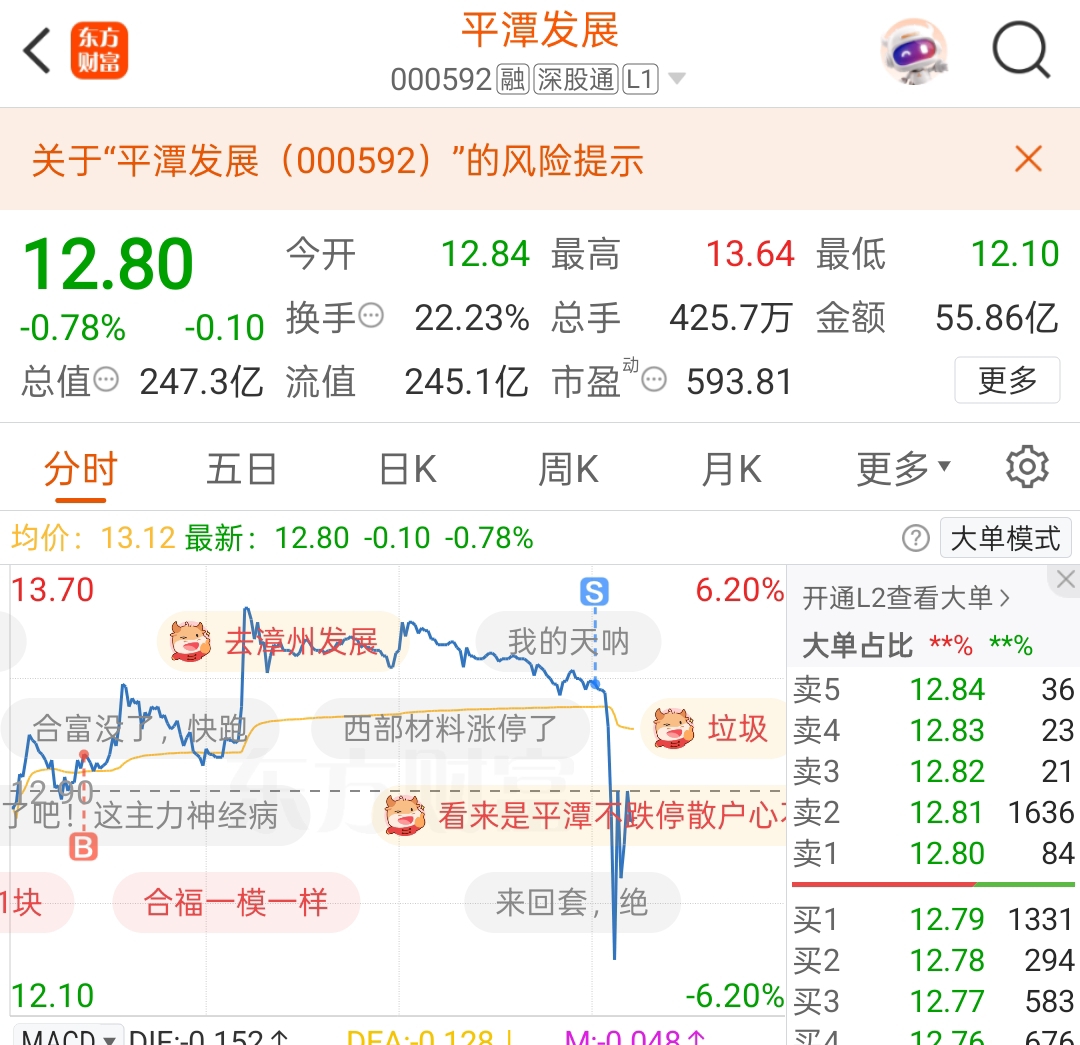Viewport: 1080px width, 1045px height.
Task: Switch to the 日K tab
Action: click(x=408, y=470)
